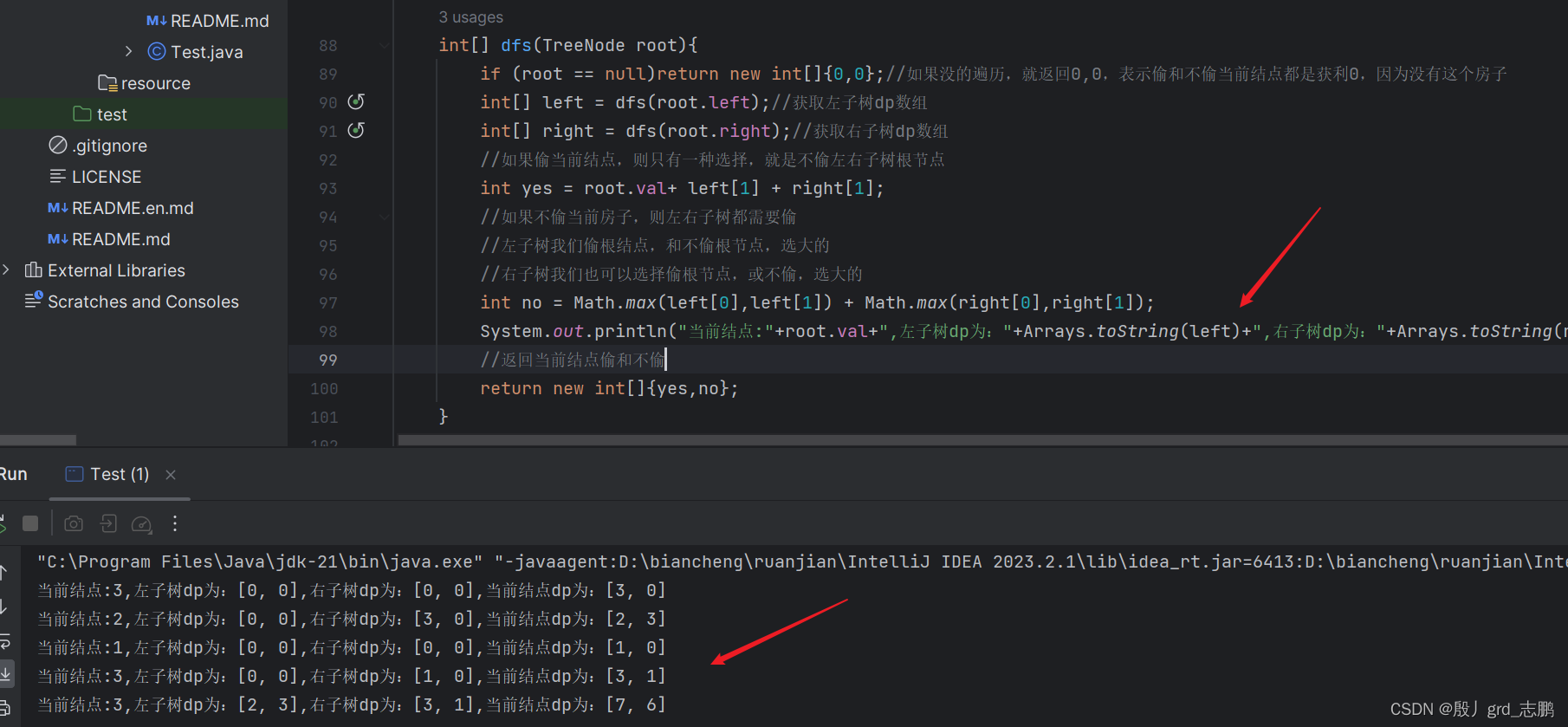Screen dimensions: 1568x727
Task: Toggle fold marker at line 94
Action: 384,217
